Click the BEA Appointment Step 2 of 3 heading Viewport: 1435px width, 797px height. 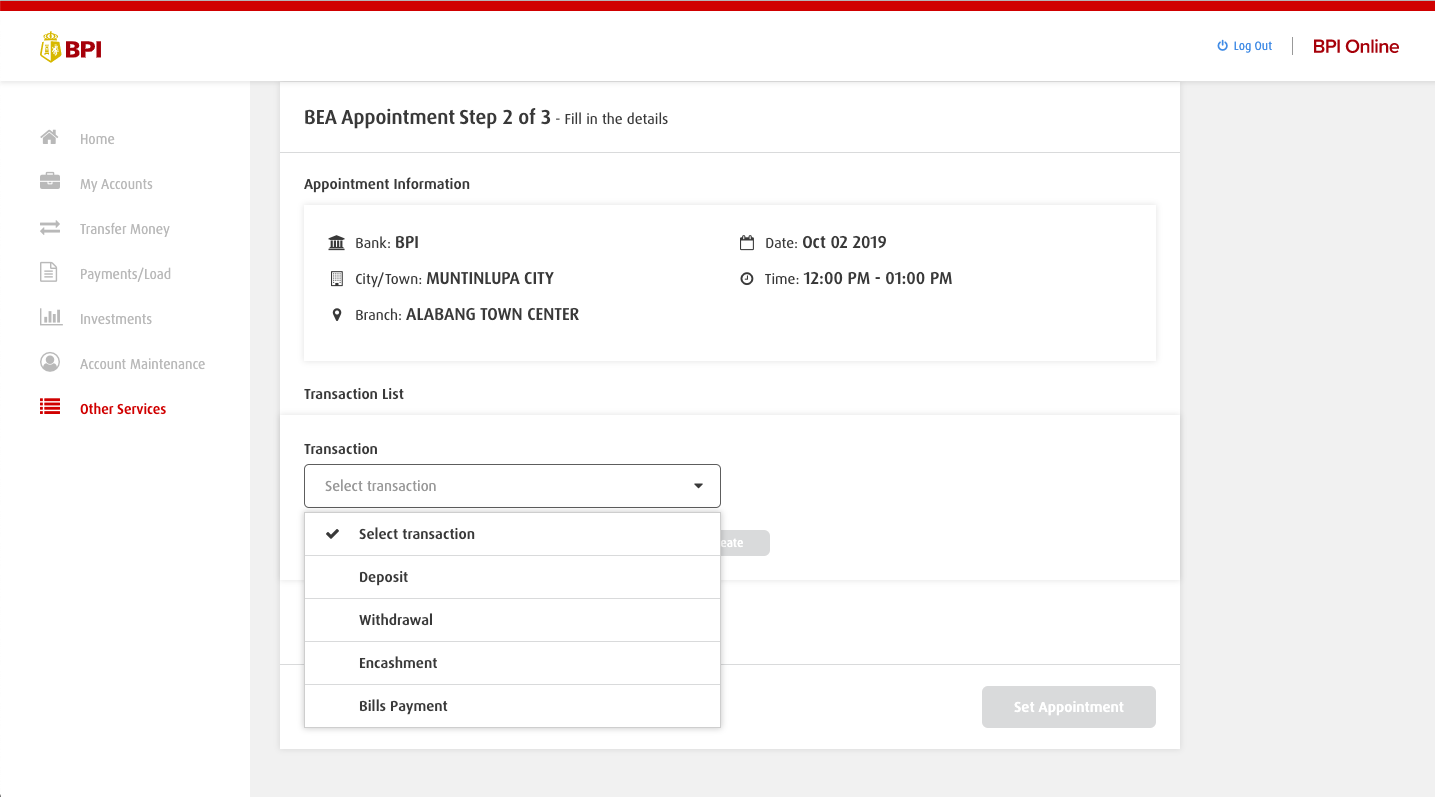(x=427, y=117)
